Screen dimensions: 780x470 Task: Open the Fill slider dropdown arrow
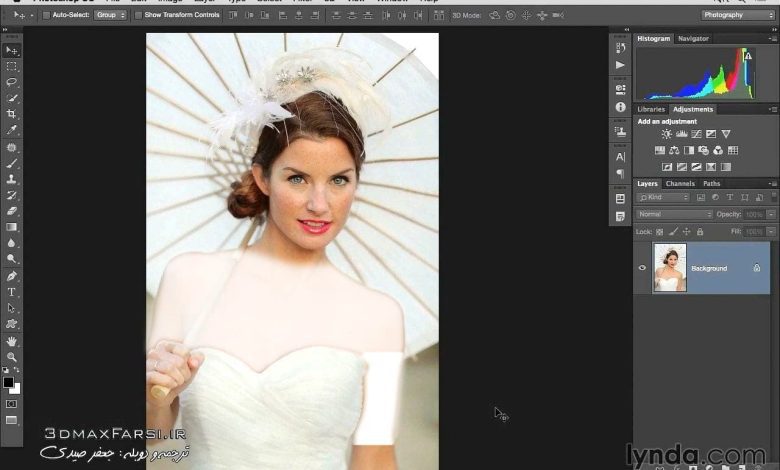coord(771,232)
